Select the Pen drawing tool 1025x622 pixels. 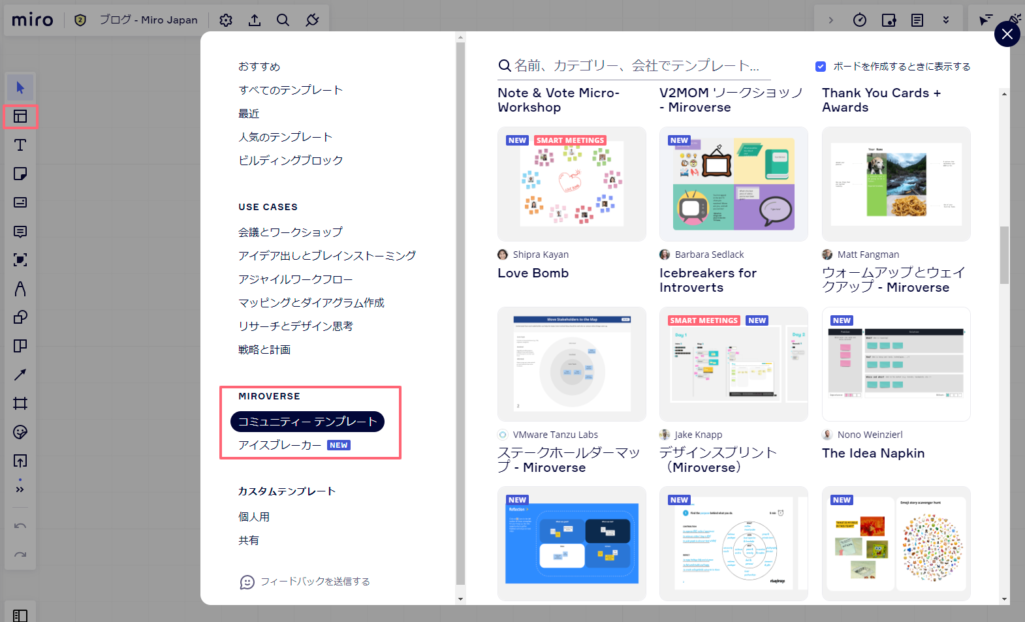click(20, 289)
